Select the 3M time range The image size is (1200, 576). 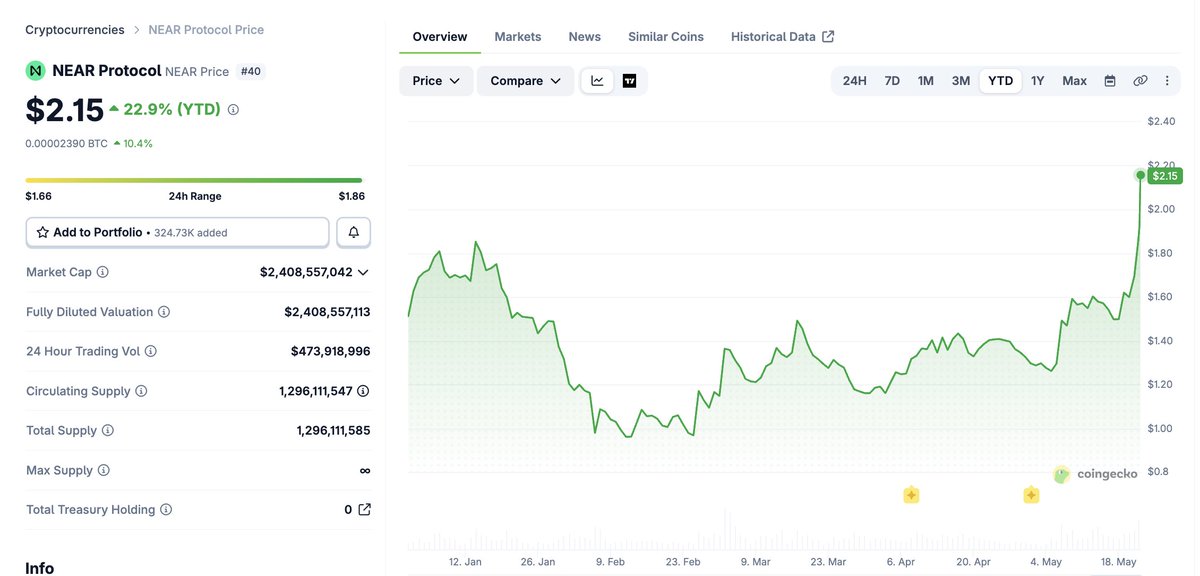click(x=961, y=81)
